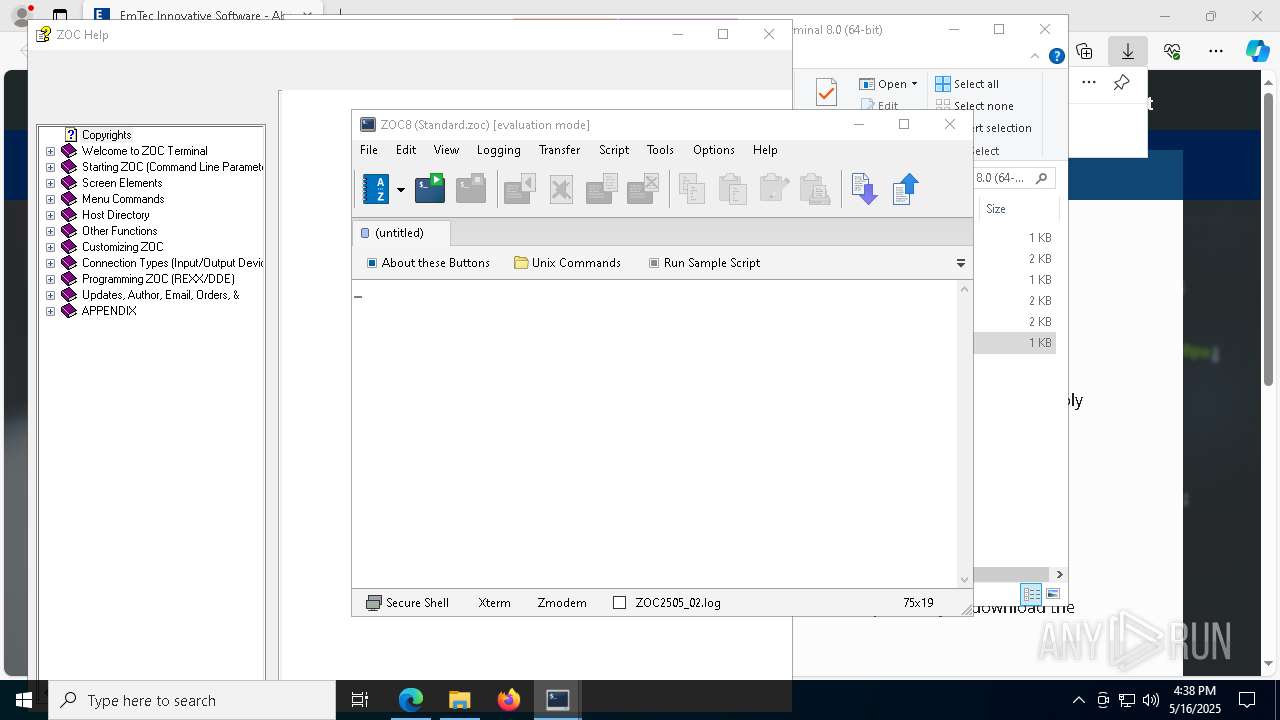The width and height of the screenshot is (1280, 720).
Task: Click the download blue-purple arrow icon
Action: (x=863, y=188)
